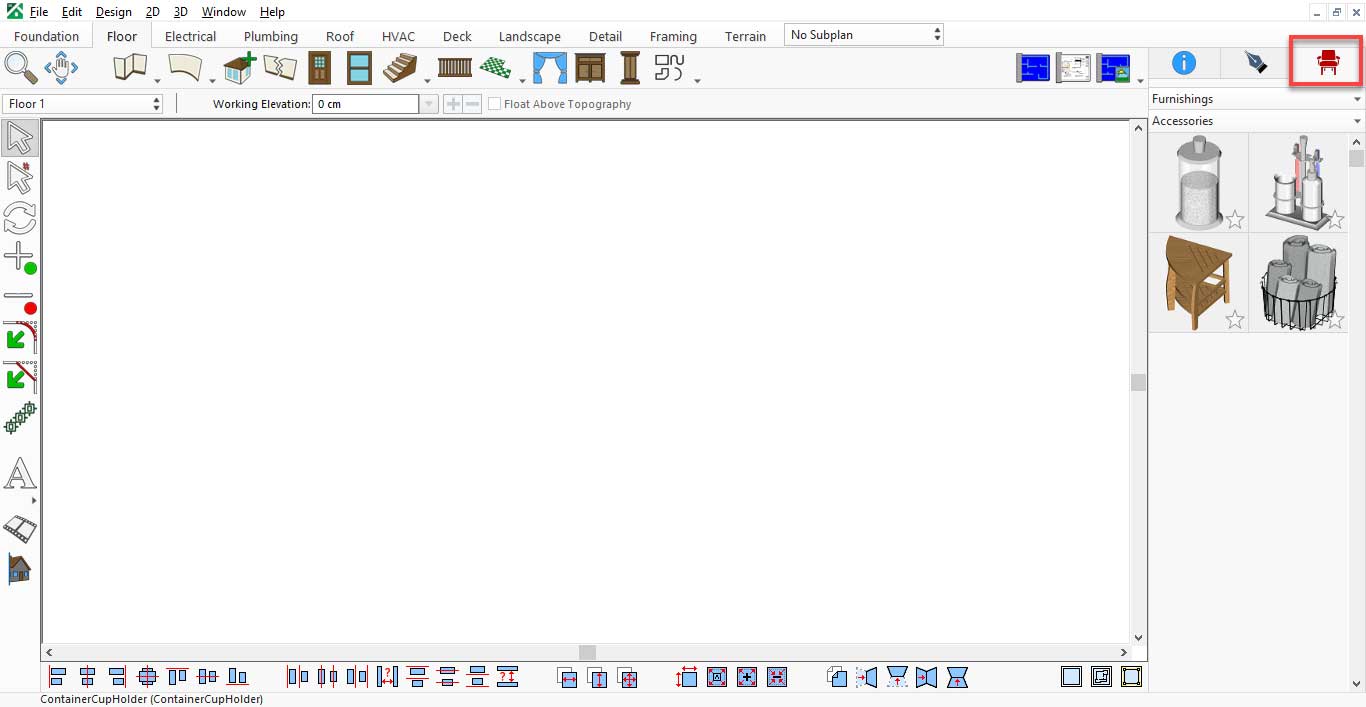Click the Working Elevation input field
Viewport: 1366px width, 707px height.
365,104
